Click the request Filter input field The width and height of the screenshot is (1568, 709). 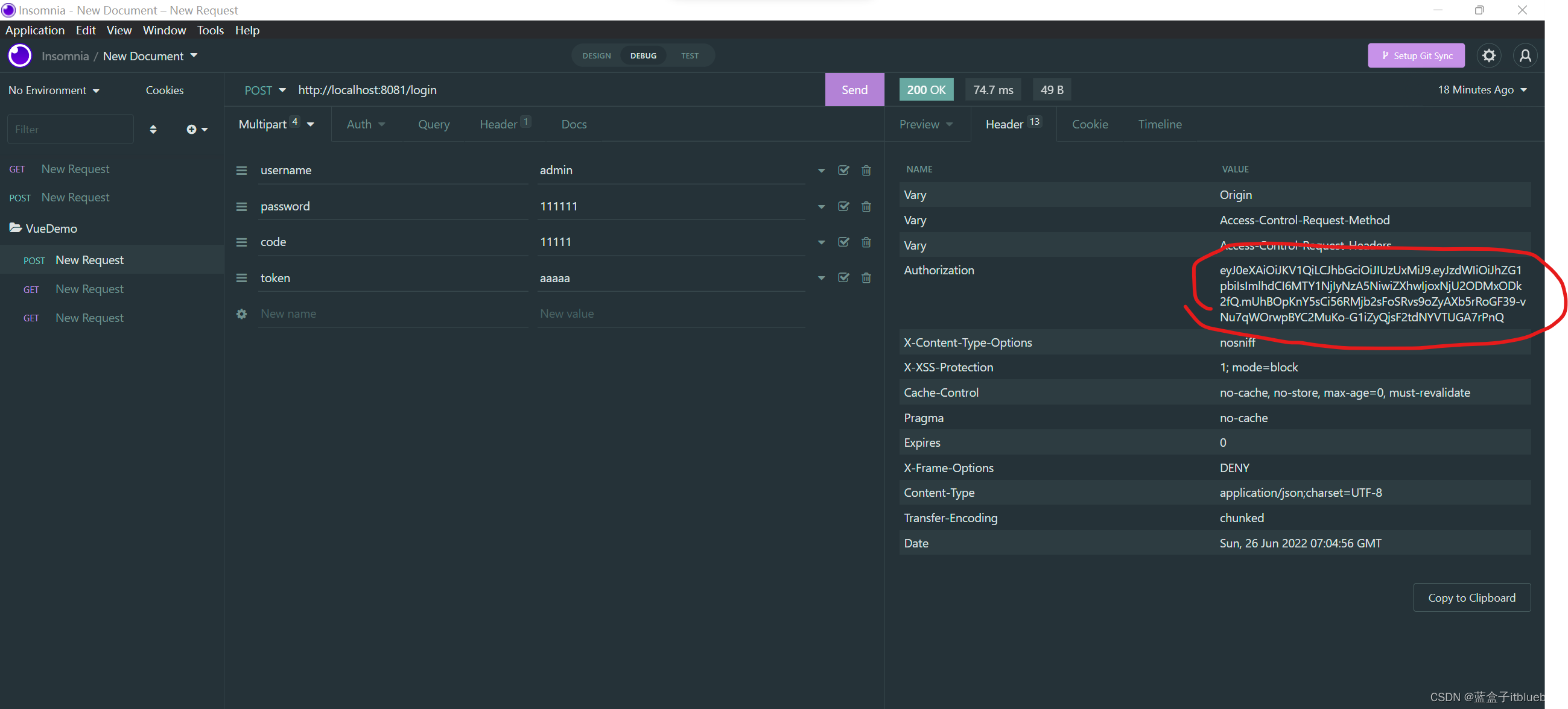pos(70,129)
